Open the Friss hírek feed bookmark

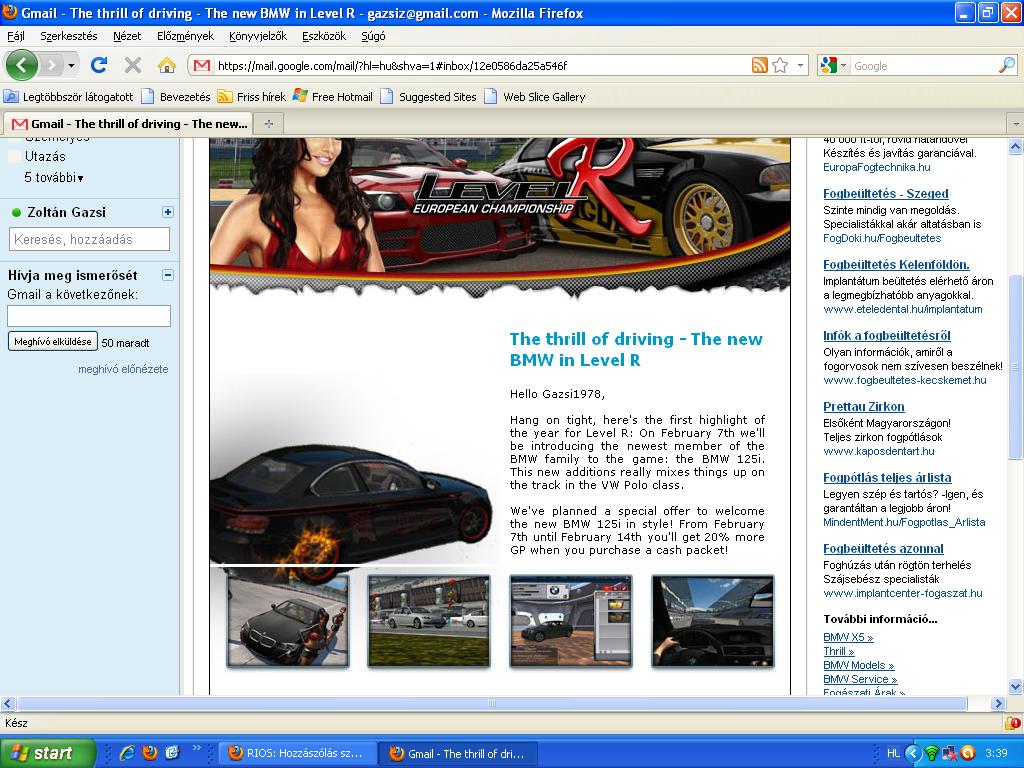(x=252, y=97)
